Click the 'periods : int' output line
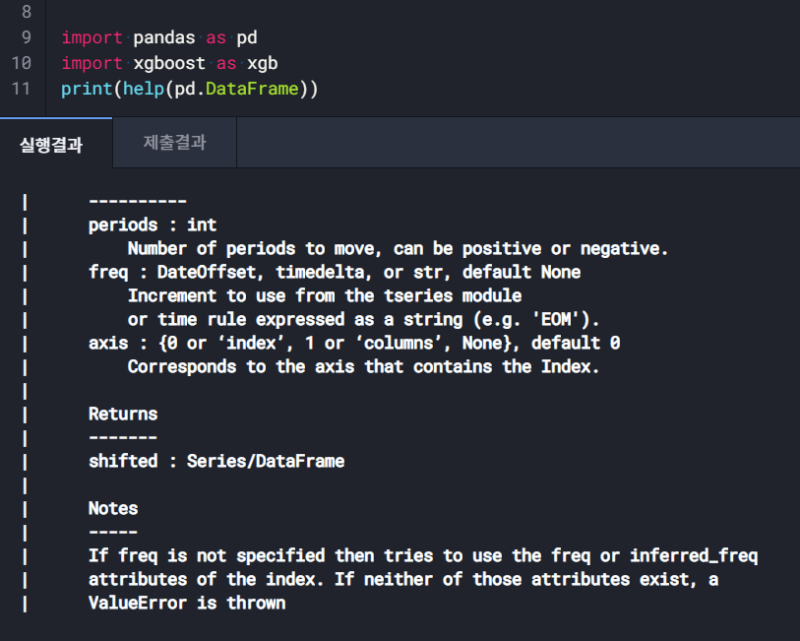Image resolution: width=800 pixels, height=641 pixels. pyautogui.click(x=152, y=224)
